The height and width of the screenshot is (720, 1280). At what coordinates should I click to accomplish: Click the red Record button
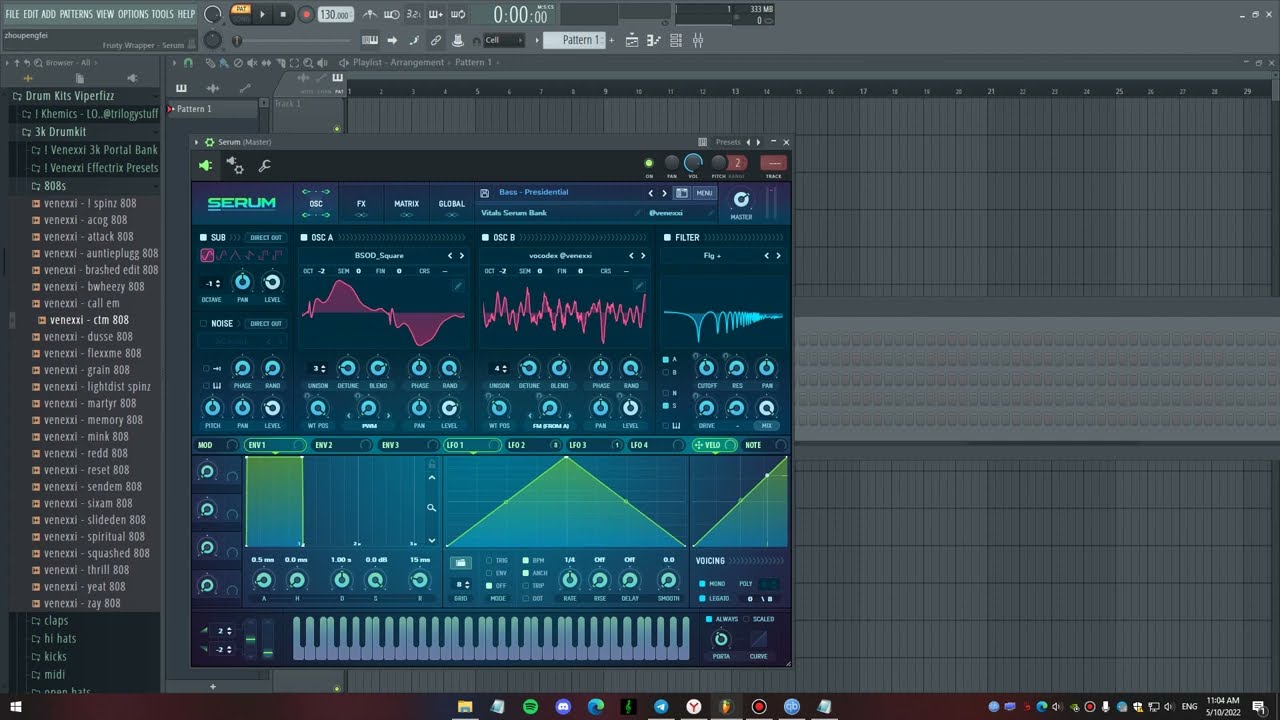point(305,14)
